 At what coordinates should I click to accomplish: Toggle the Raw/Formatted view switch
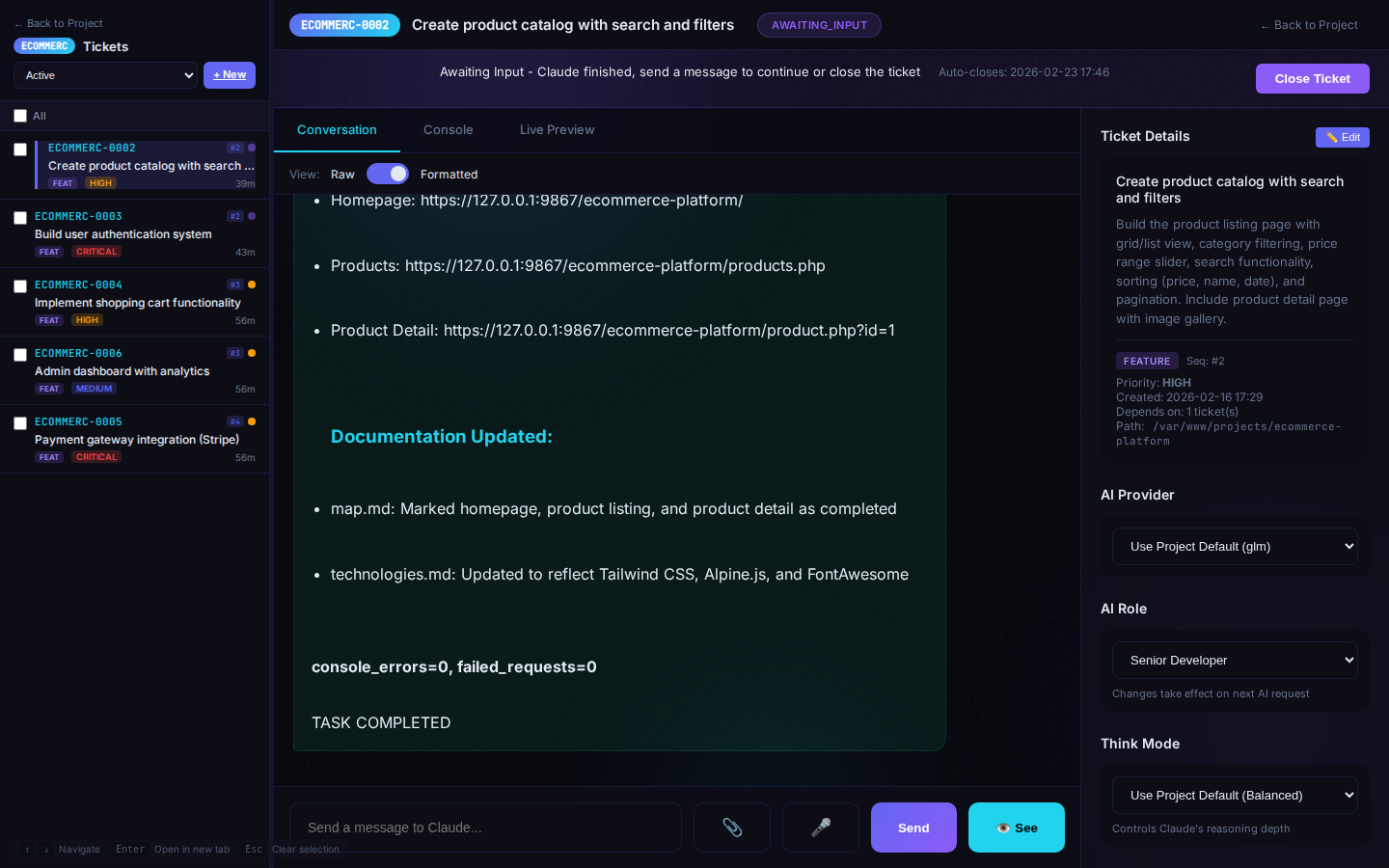tap(388, 174)
